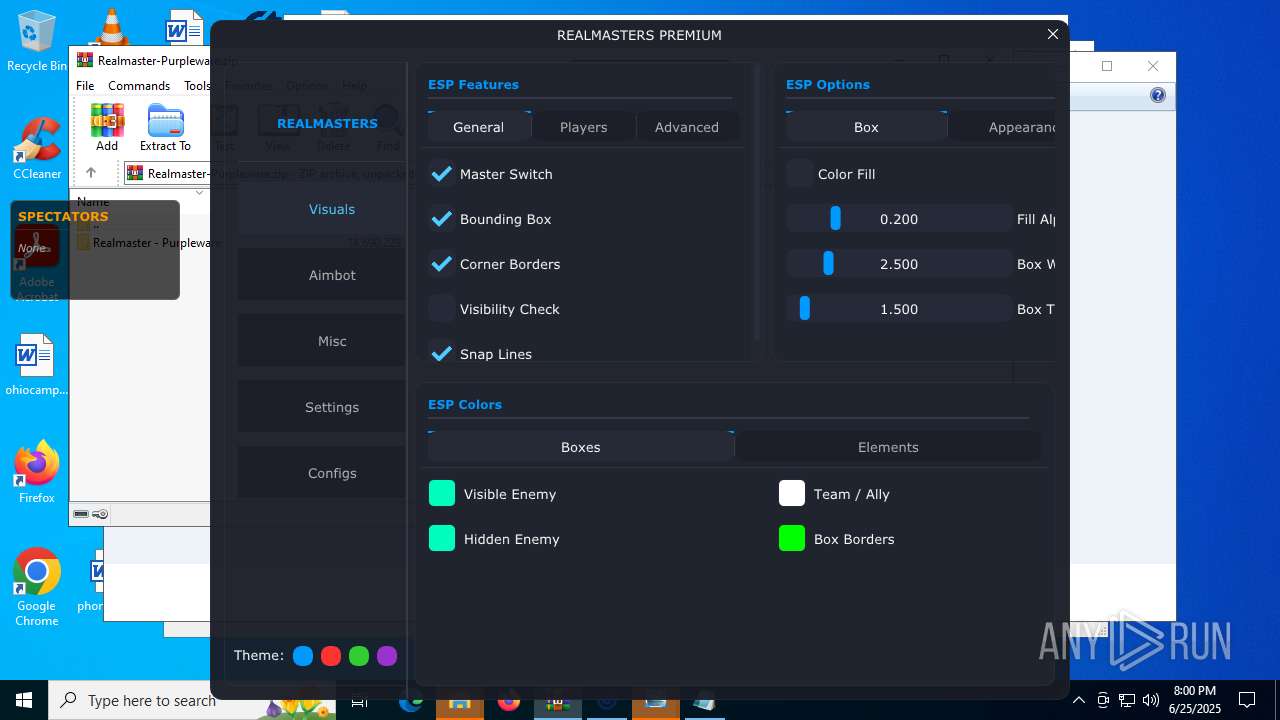The height and width of the screenshot is (720, 1280).
Task: Click the WinRAR Add toolbar icon
Action: click(107, 128)
